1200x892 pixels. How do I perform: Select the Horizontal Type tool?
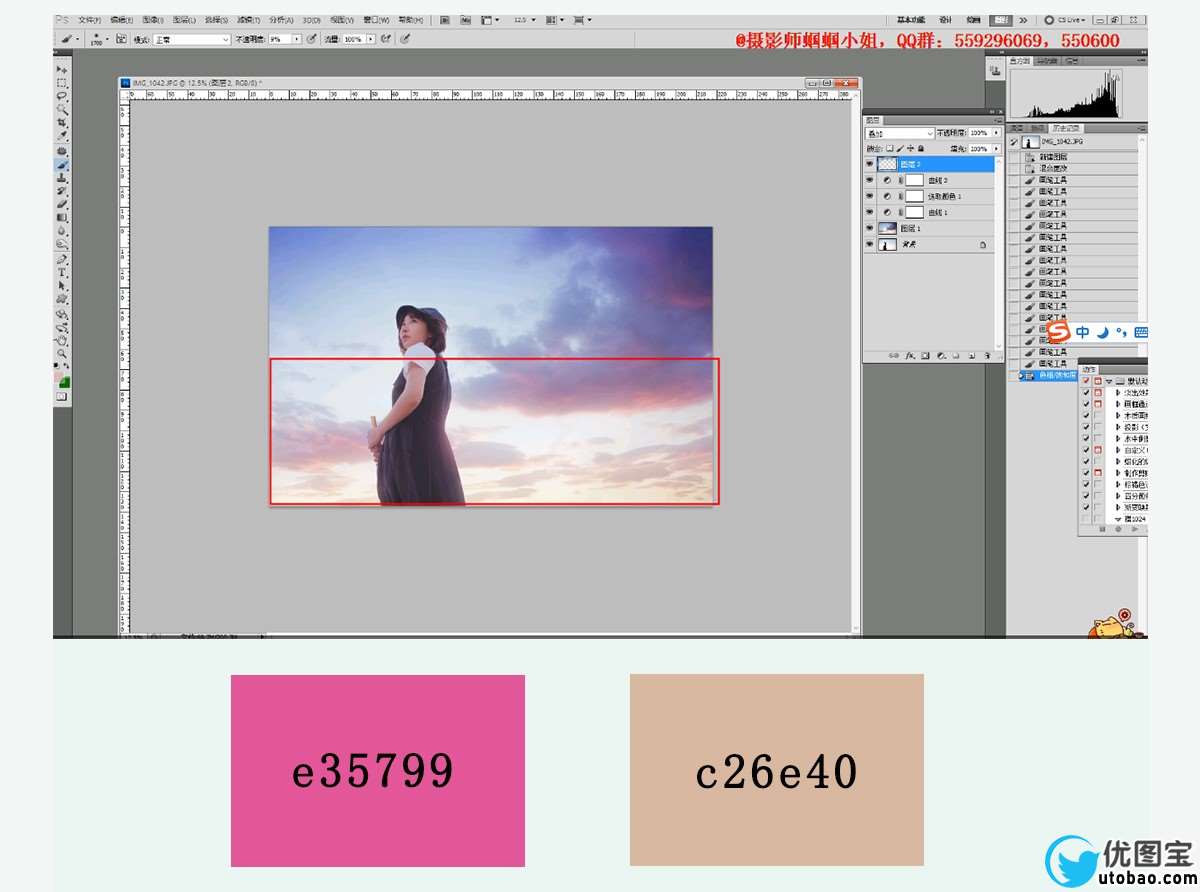point(62,272)
